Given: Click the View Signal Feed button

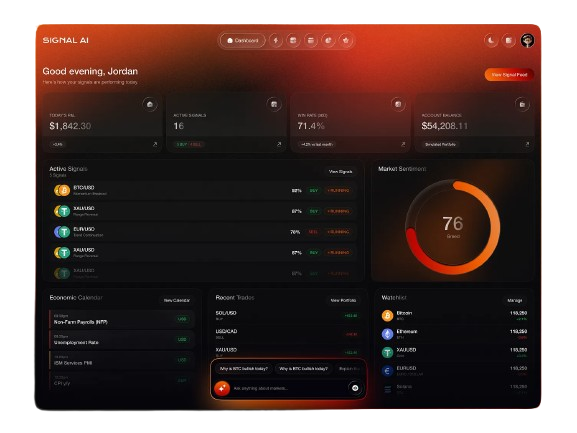Looking at the screenshot, I should (x=509, y=75).
